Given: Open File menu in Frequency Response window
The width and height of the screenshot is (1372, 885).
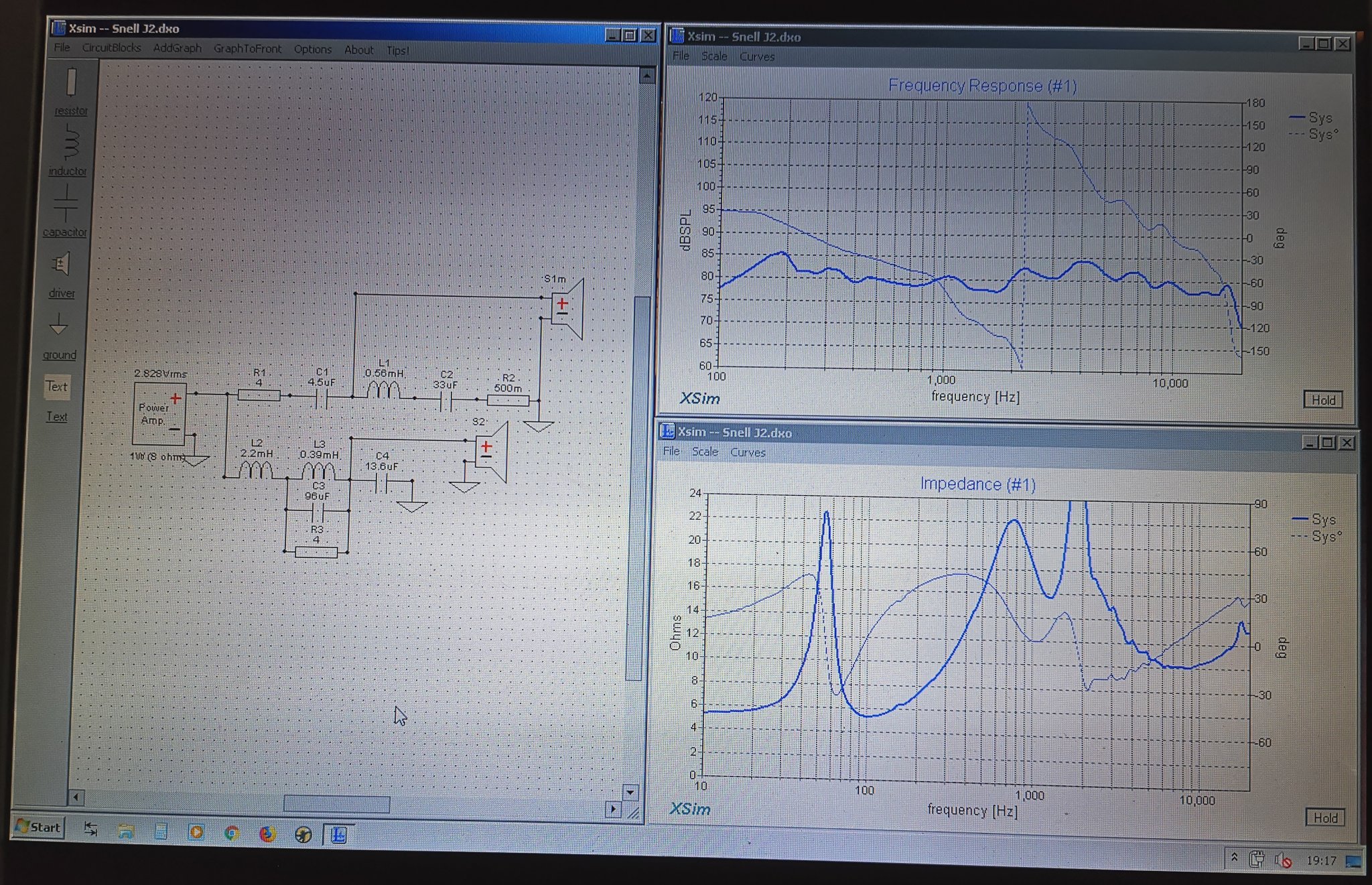Looking at the screenshot, I should click(x=681, y=56).
